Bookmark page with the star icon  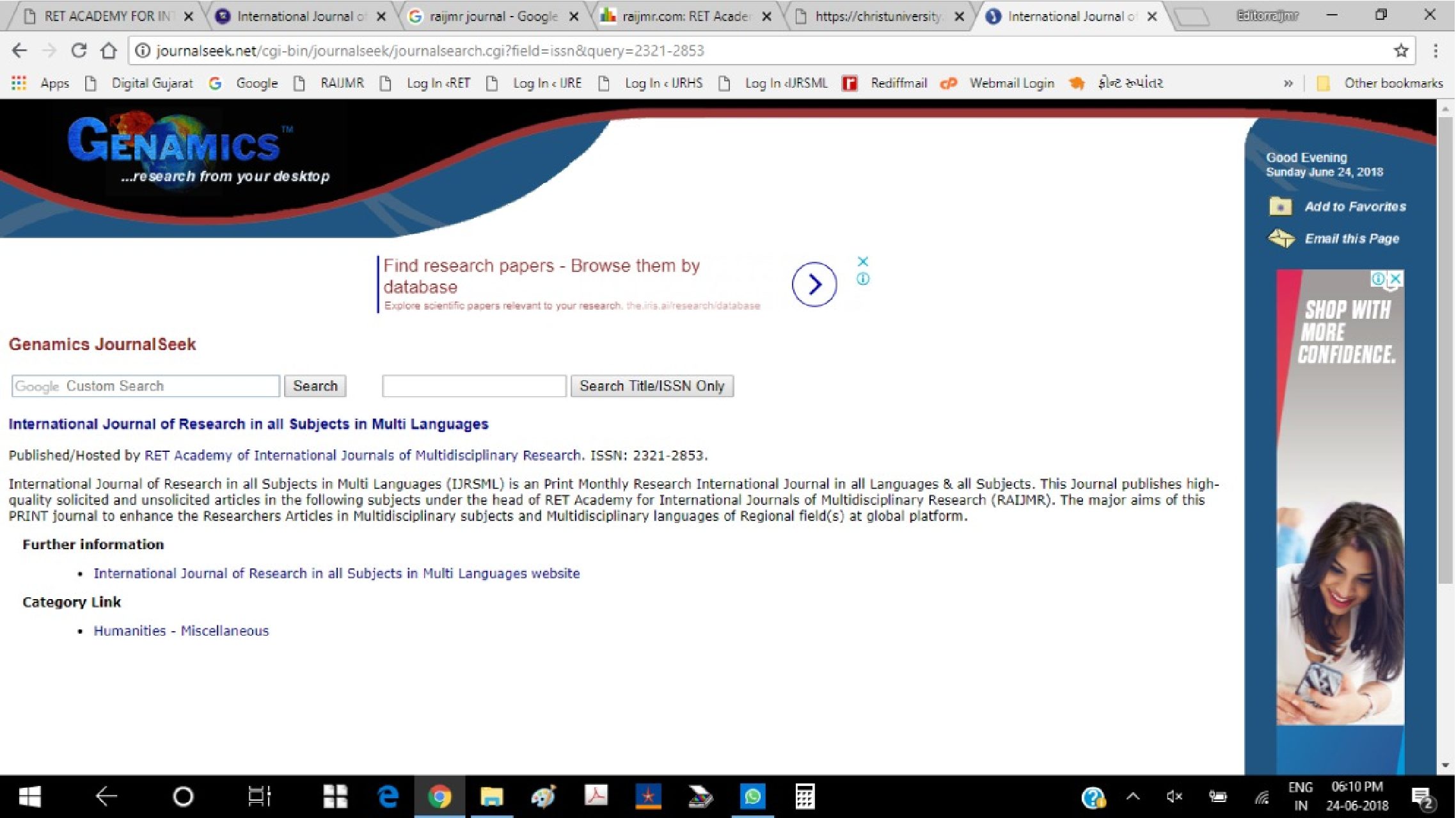click(x=1401, y=51)
